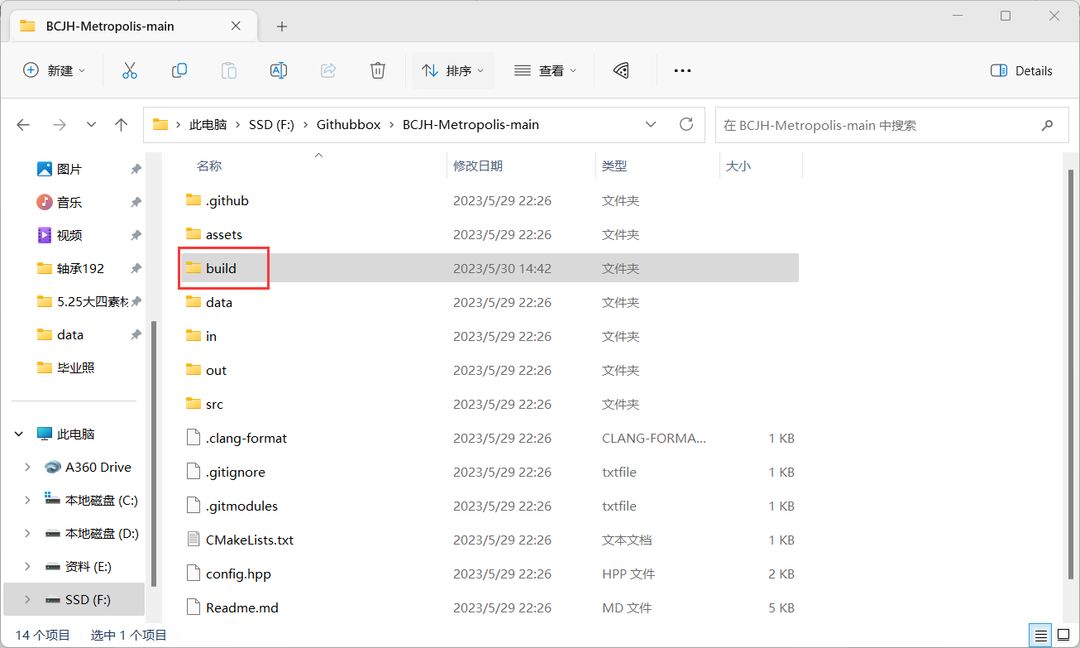Viewport: 1080px width, 648px height.
Task: Select the src folder name
Action: (214, 404)
